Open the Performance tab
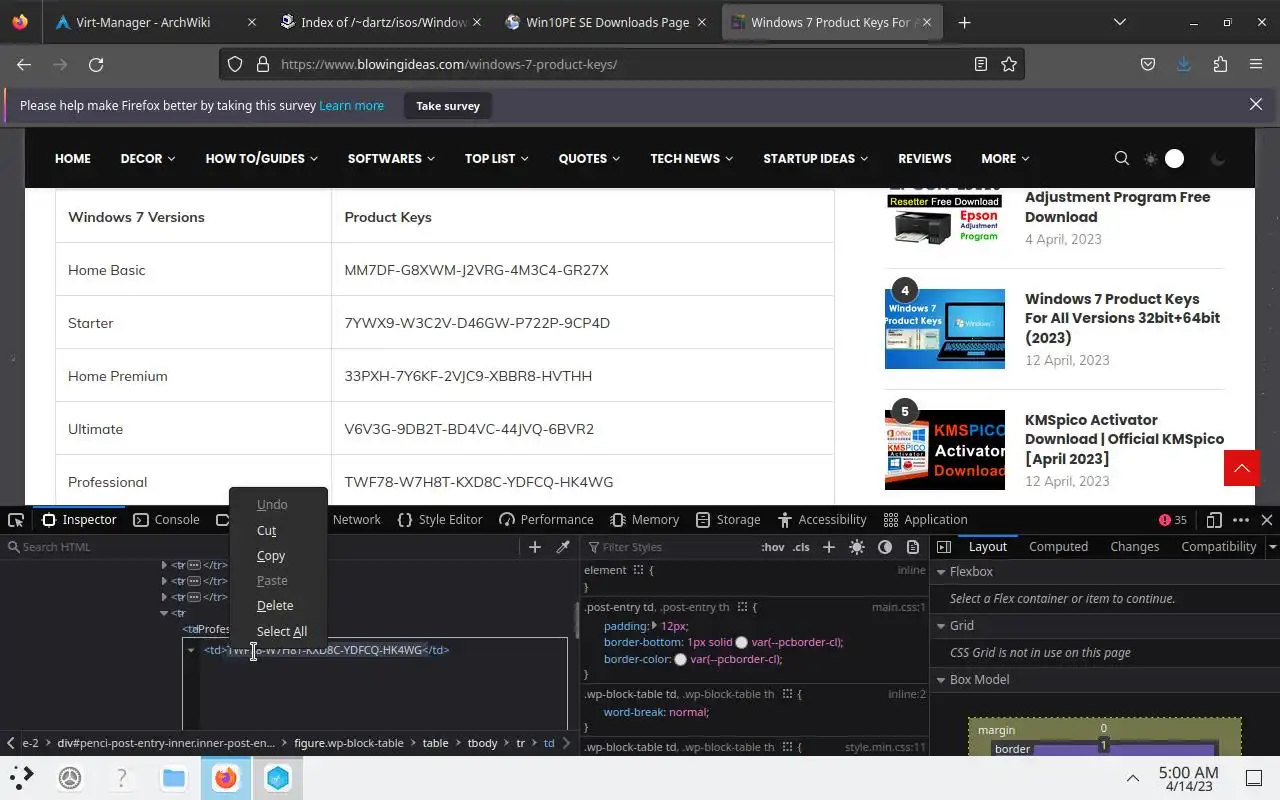The image size is (1280, 800). (x=546, y=520)
